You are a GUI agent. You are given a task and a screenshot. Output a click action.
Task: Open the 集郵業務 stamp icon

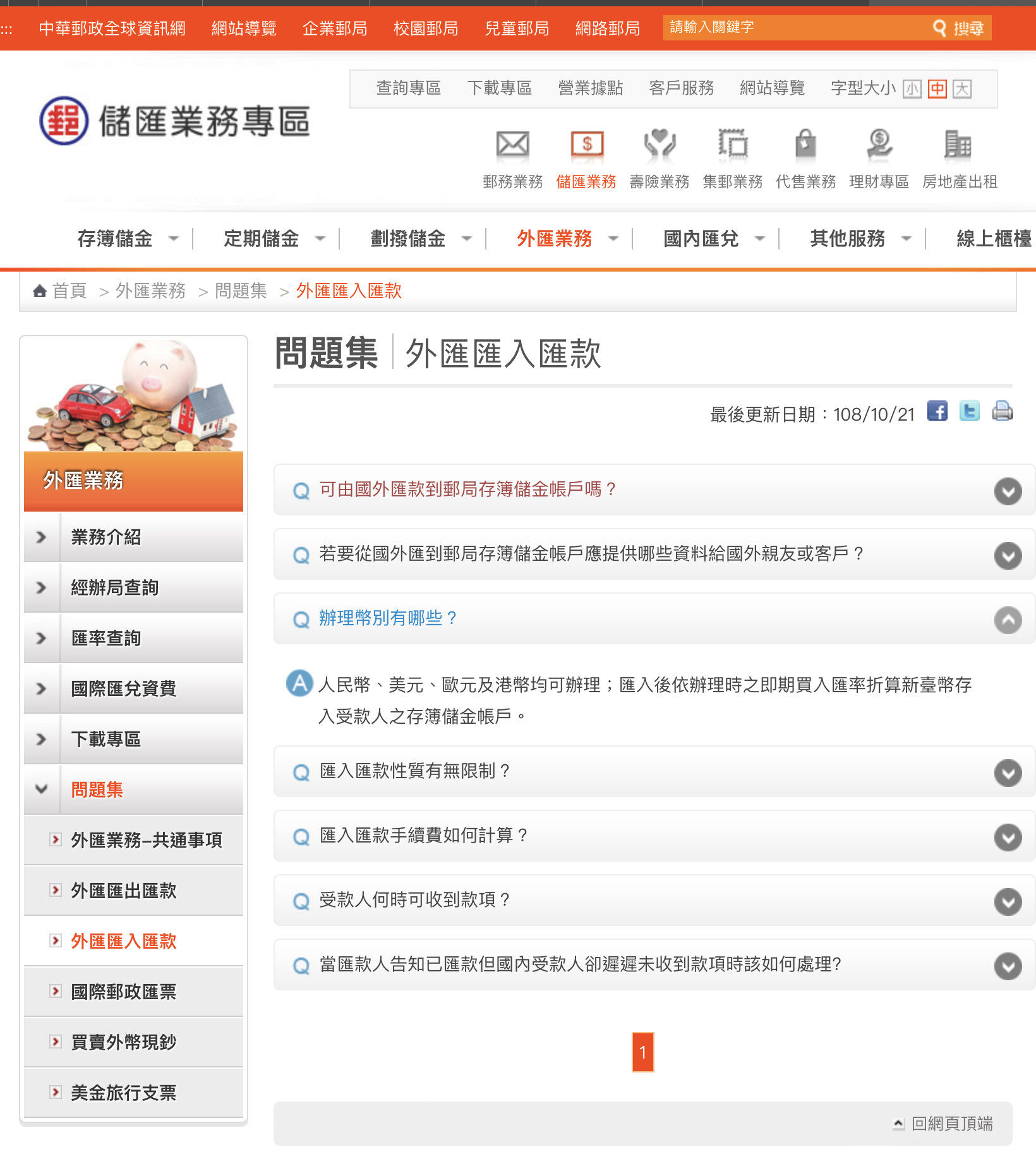coord(733,144)
